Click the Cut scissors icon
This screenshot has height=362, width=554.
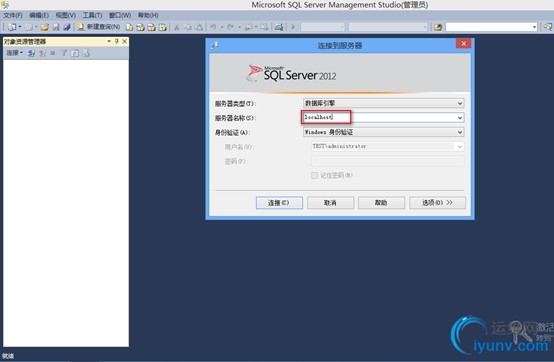tap(177, 27)
